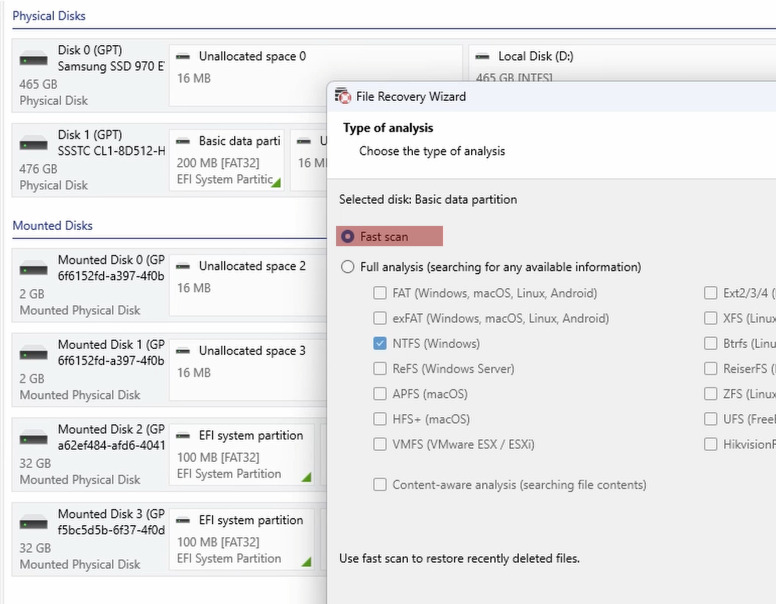Viewport: 776px width, 604px height.
Task: Click SSSTC CL1-8D512 model name
Action: click(x=111, y=151)
